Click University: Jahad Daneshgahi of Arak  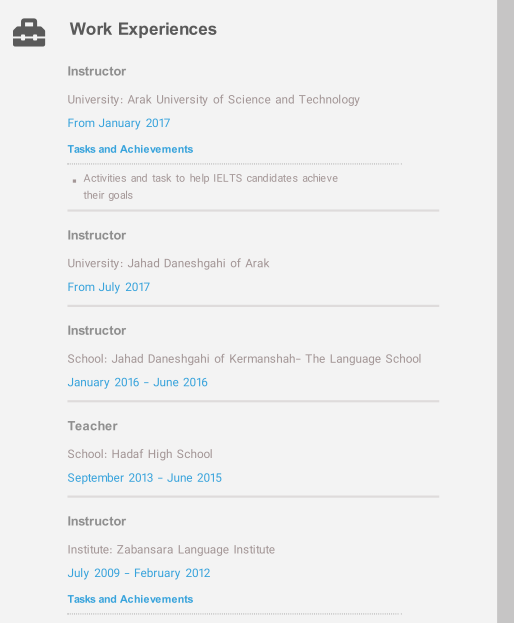(x=168, y=263)
